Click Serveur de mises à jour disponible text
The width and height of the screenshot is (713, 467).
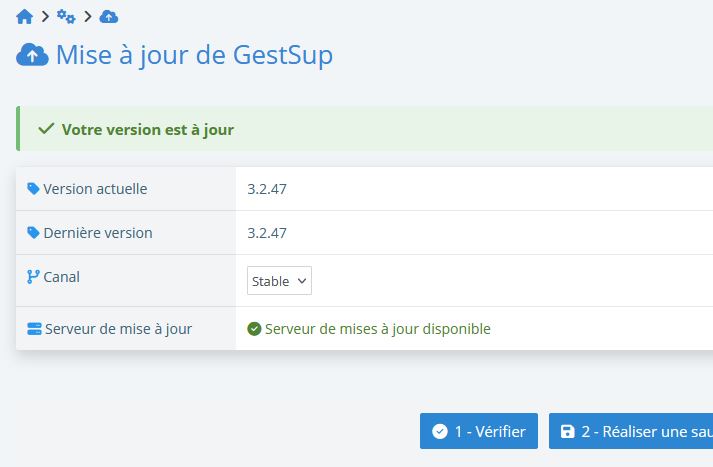click(377, 329)
